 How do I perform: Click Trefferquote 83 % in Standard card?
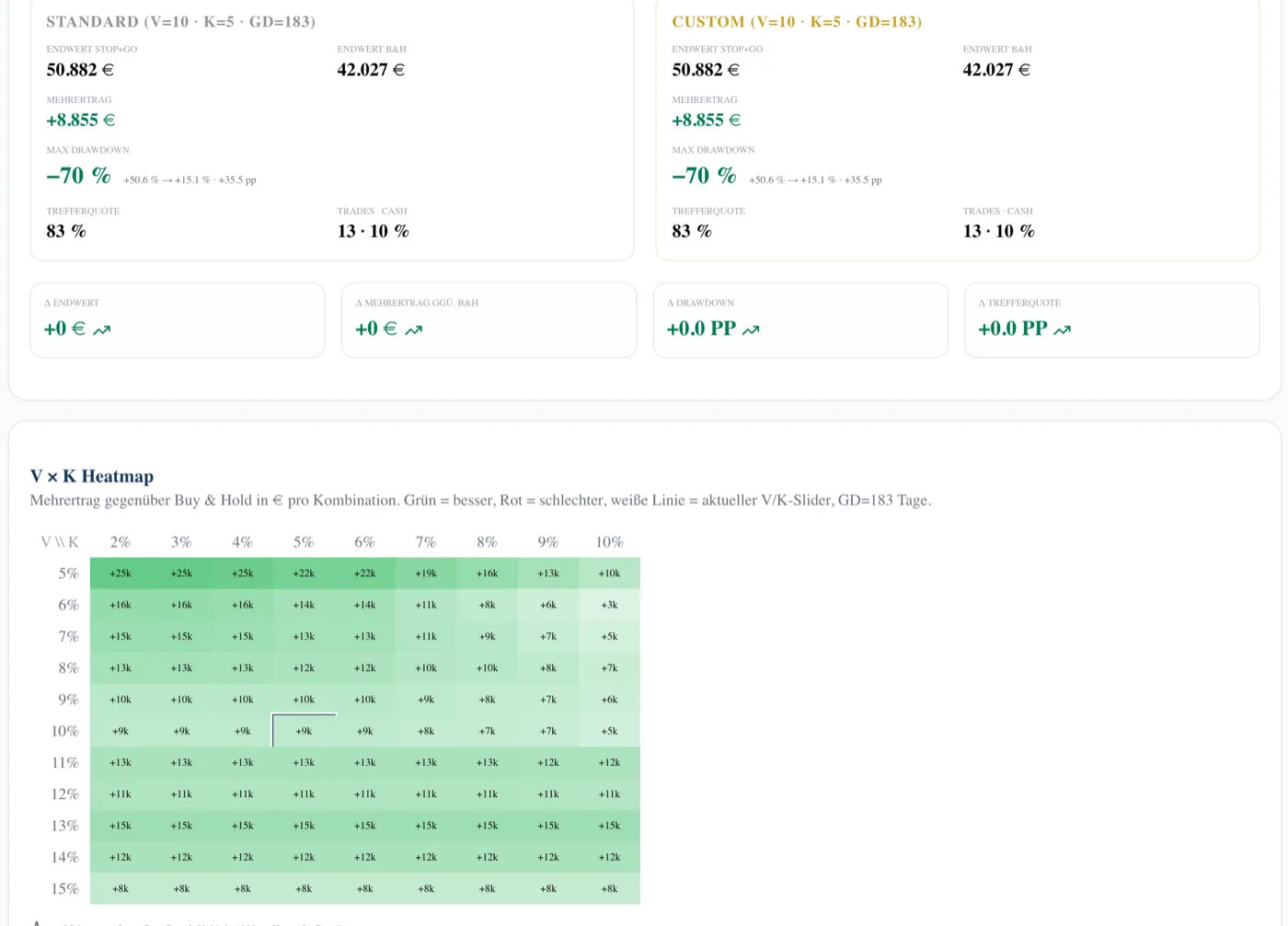(x=66, y=231)
